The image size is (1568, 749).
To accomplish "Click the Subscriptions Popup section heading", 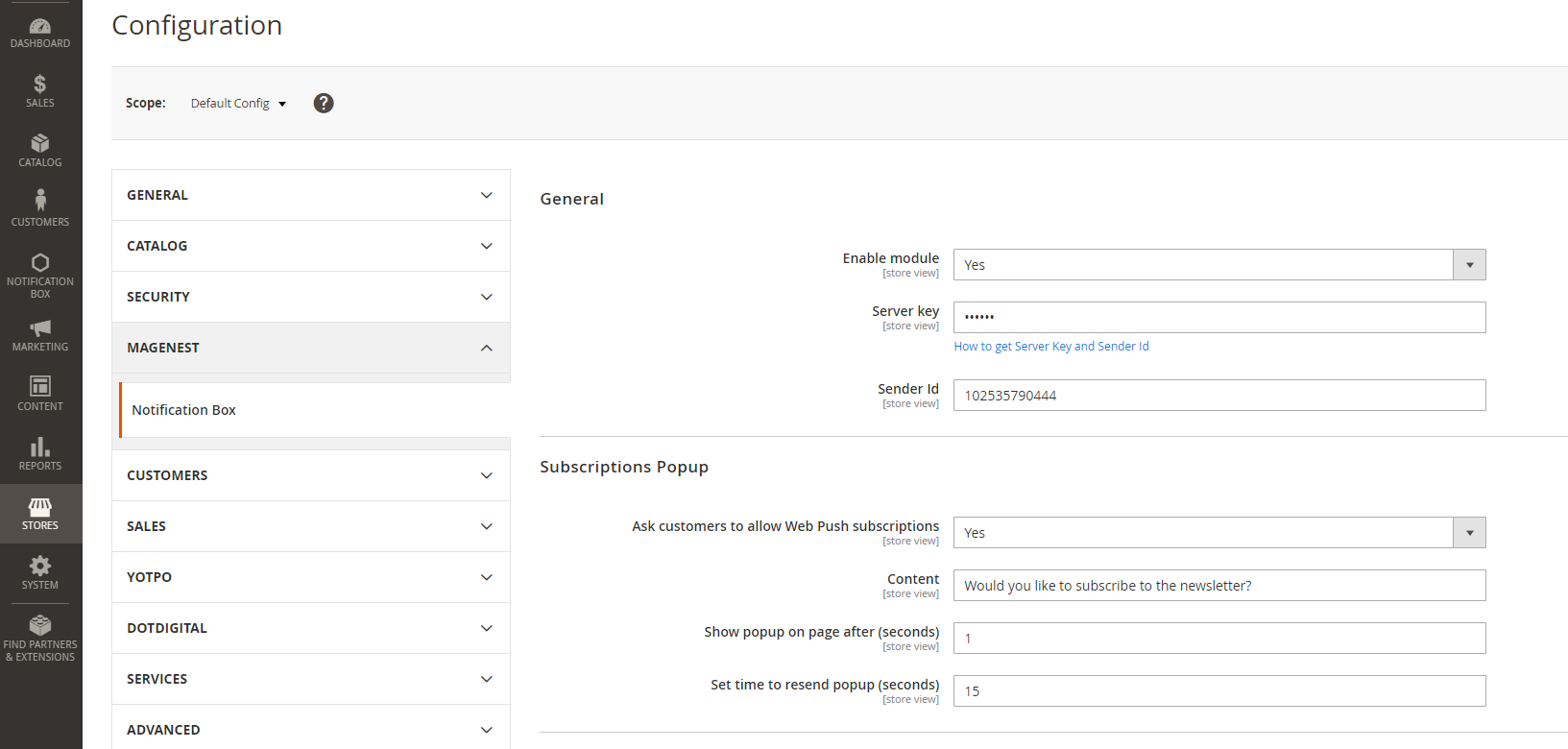I will point(624,467).
